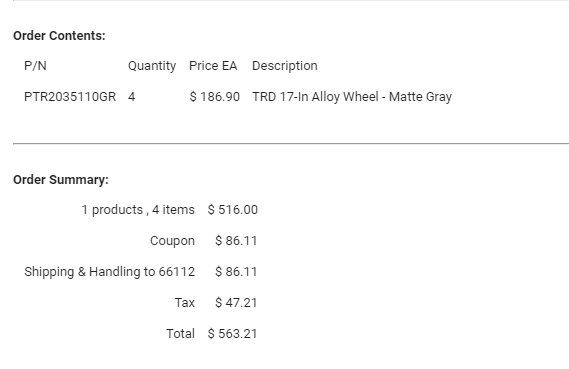Select part number PTR2035110GR
The height and width of the screenshot is (369, 569).
point(70,97)
